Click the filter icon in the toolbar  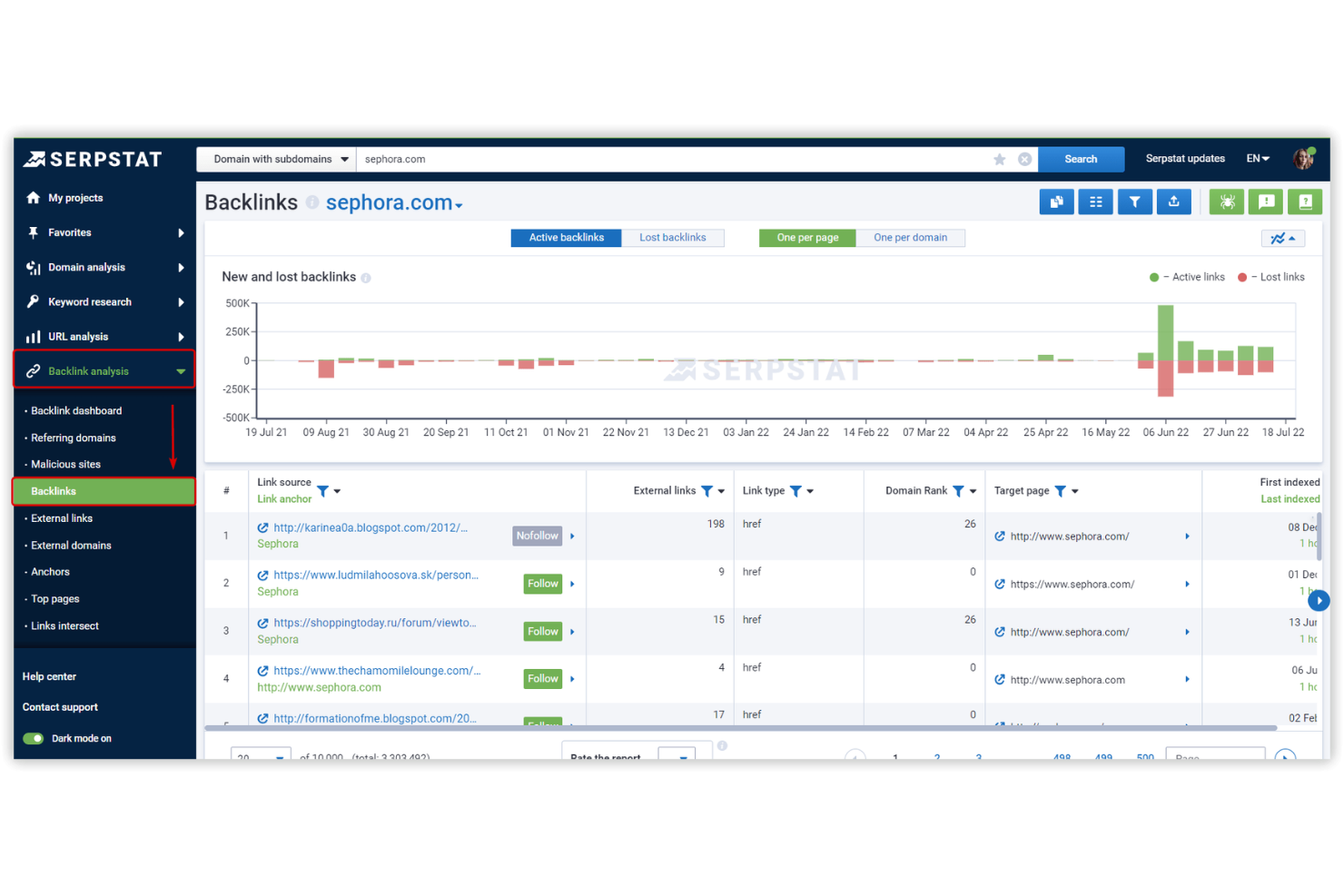(x=1134, y=202)
